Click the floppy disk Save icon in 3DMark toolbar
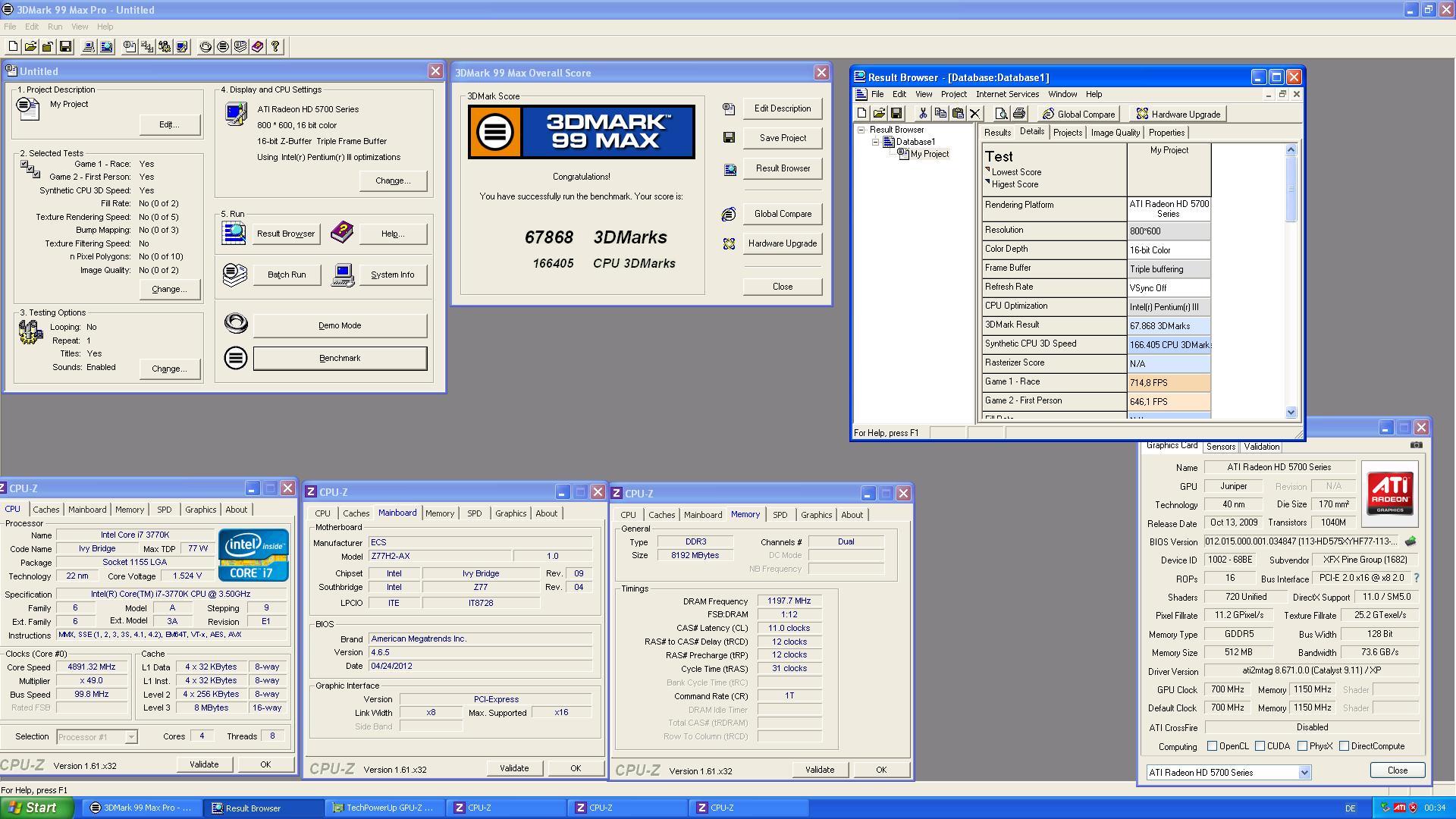 click(x=65, y=46)
